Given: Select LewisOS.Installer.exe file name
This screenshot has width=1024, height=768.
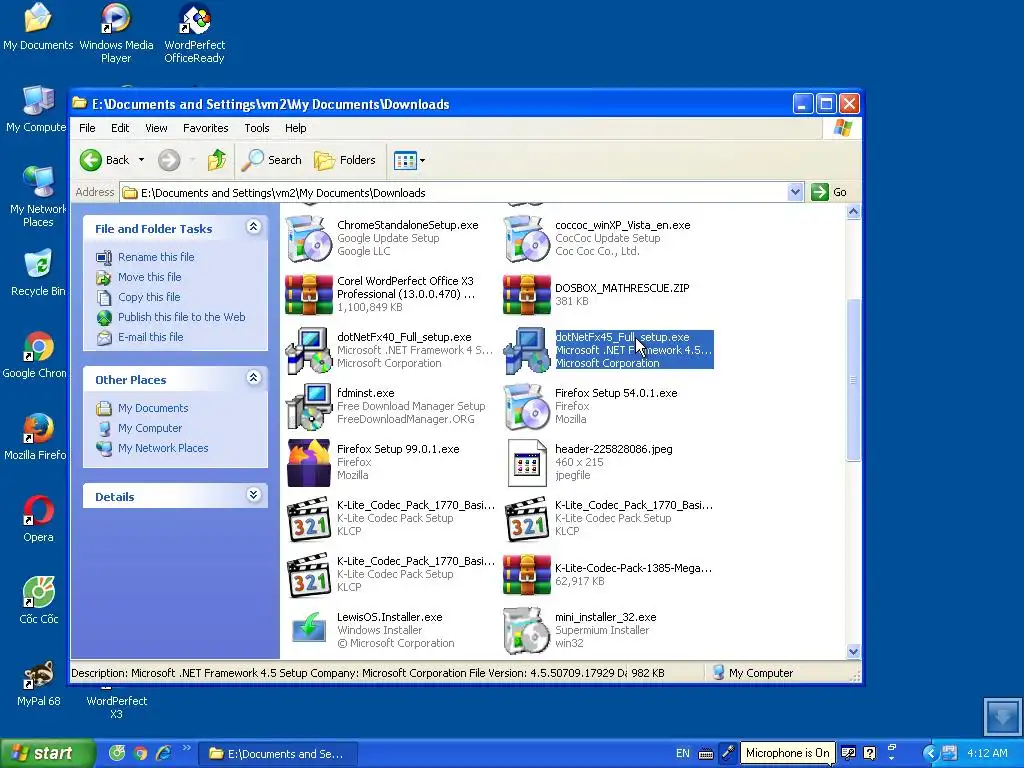Looking at the screenshot, I should [389, 617].
